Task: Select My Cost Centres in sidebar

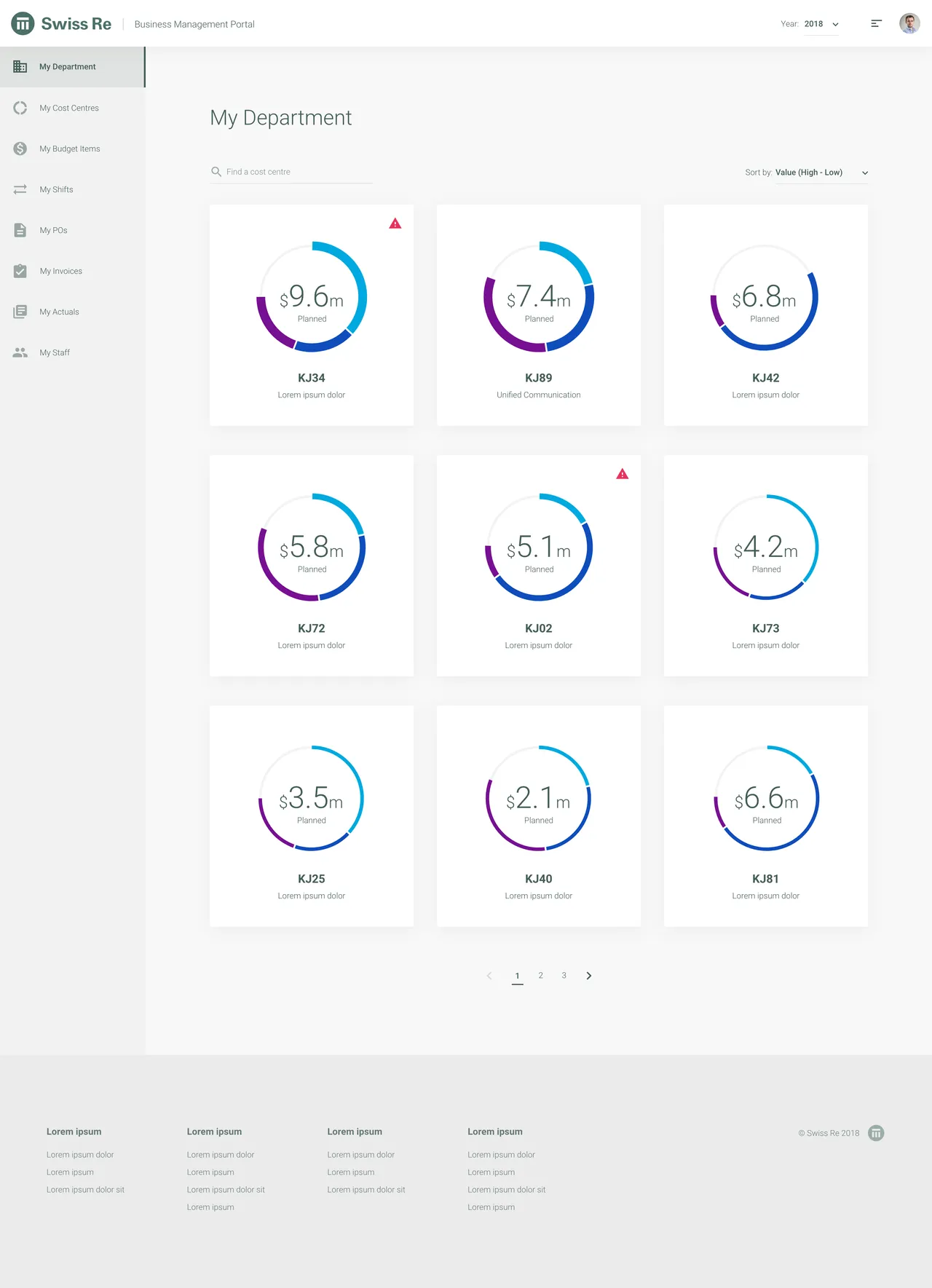Action: click(69, 108)
